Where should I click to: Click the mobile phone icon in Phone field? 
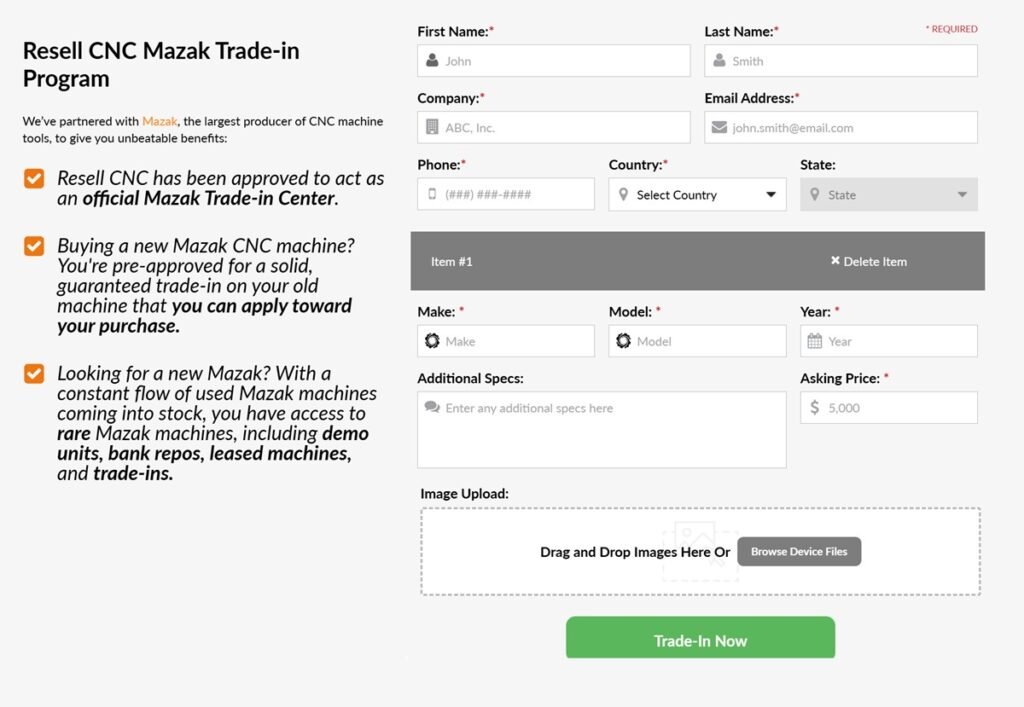coord(432,194)
